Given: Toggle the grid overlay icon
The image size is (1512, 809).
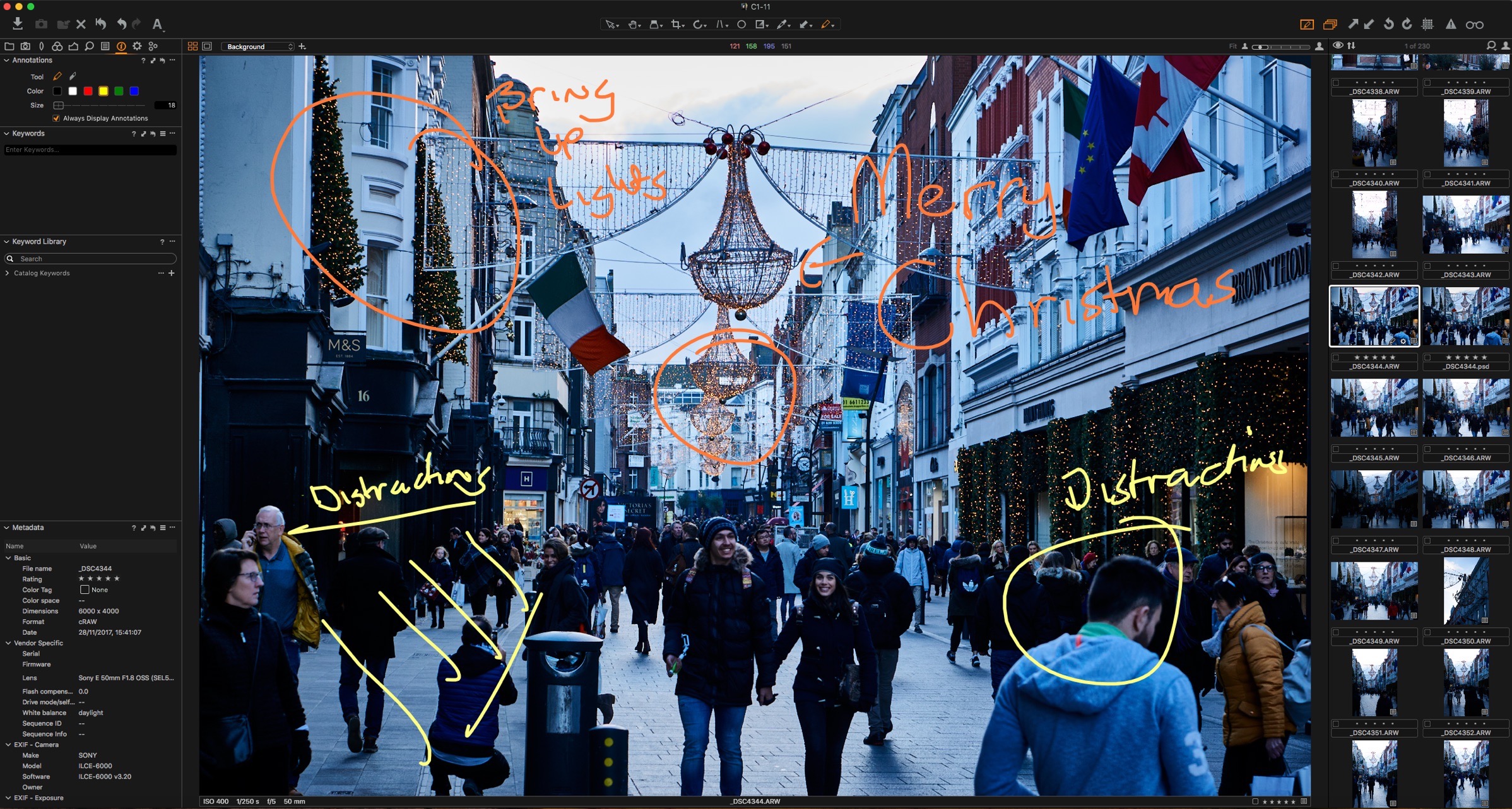Looking at the screenshot, I should [1427, 24].
